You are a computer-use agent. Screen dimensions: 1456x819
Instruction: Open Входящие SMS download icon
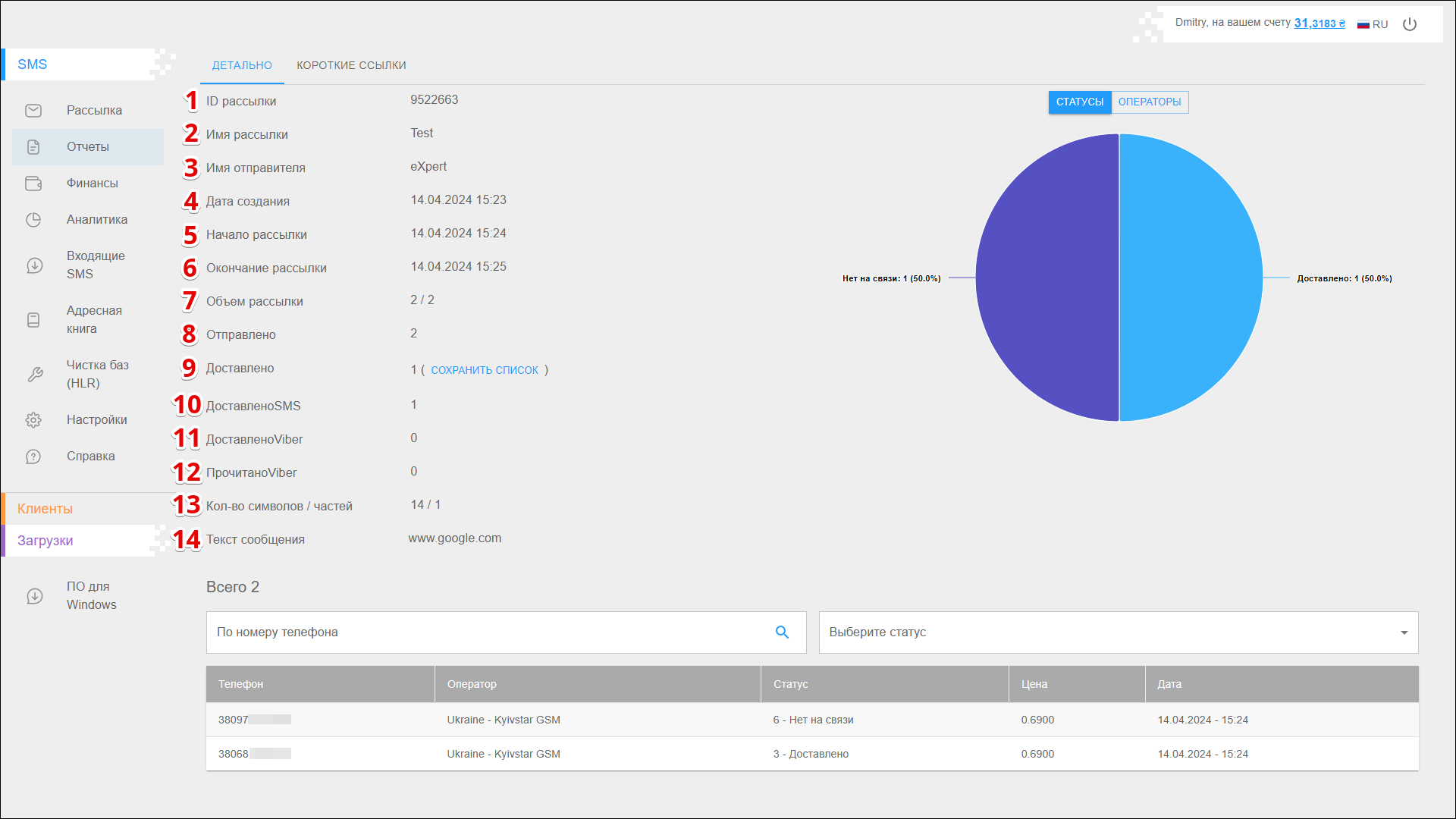pyautogui.click(x=34, y=265)
